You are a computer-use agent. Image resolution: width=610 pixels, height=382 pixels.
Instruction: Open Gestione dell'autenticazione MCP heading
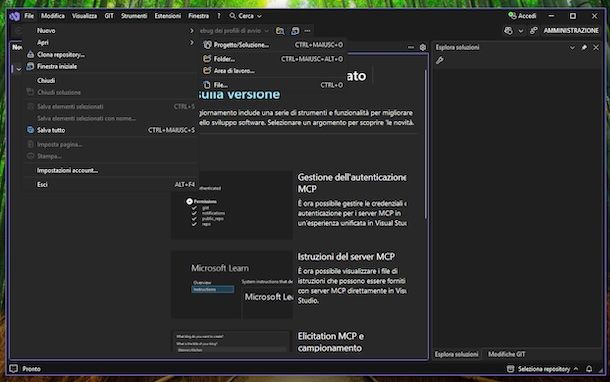[x=352, y=183]
